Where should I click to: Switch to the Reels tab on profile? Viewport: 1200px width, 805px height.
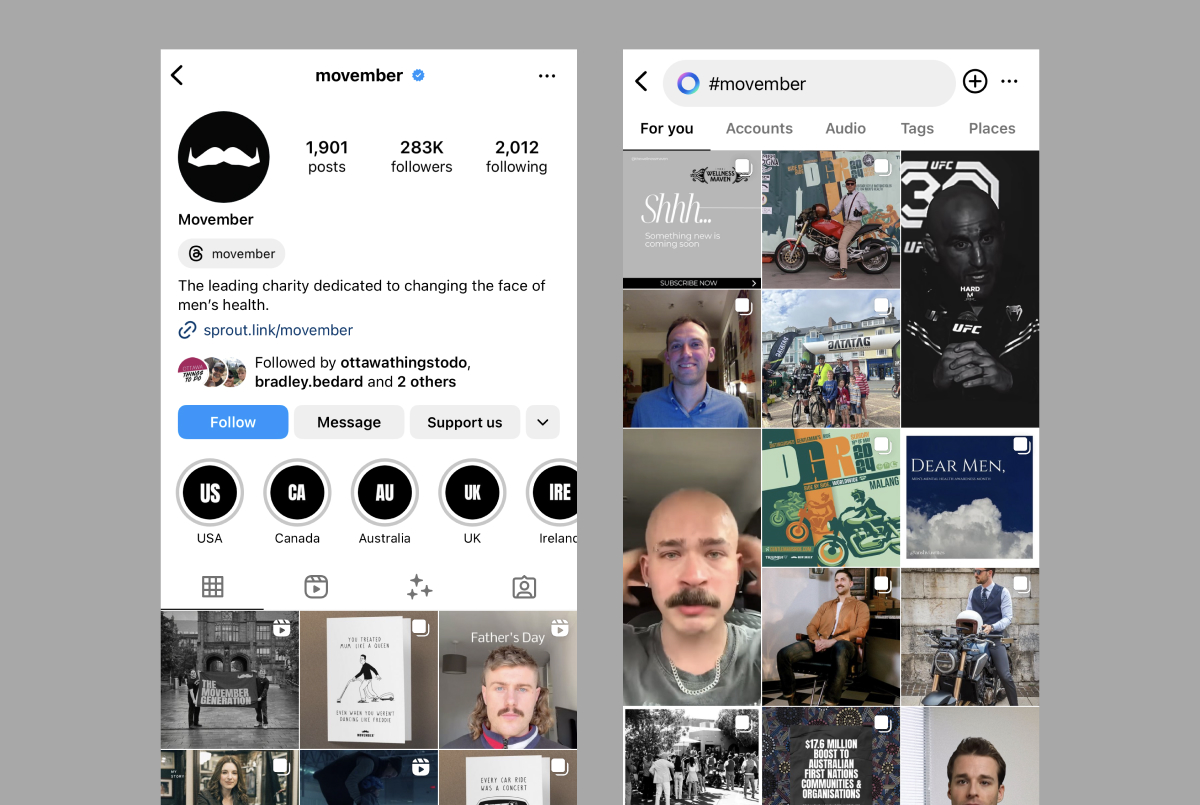tap(316, 587)
